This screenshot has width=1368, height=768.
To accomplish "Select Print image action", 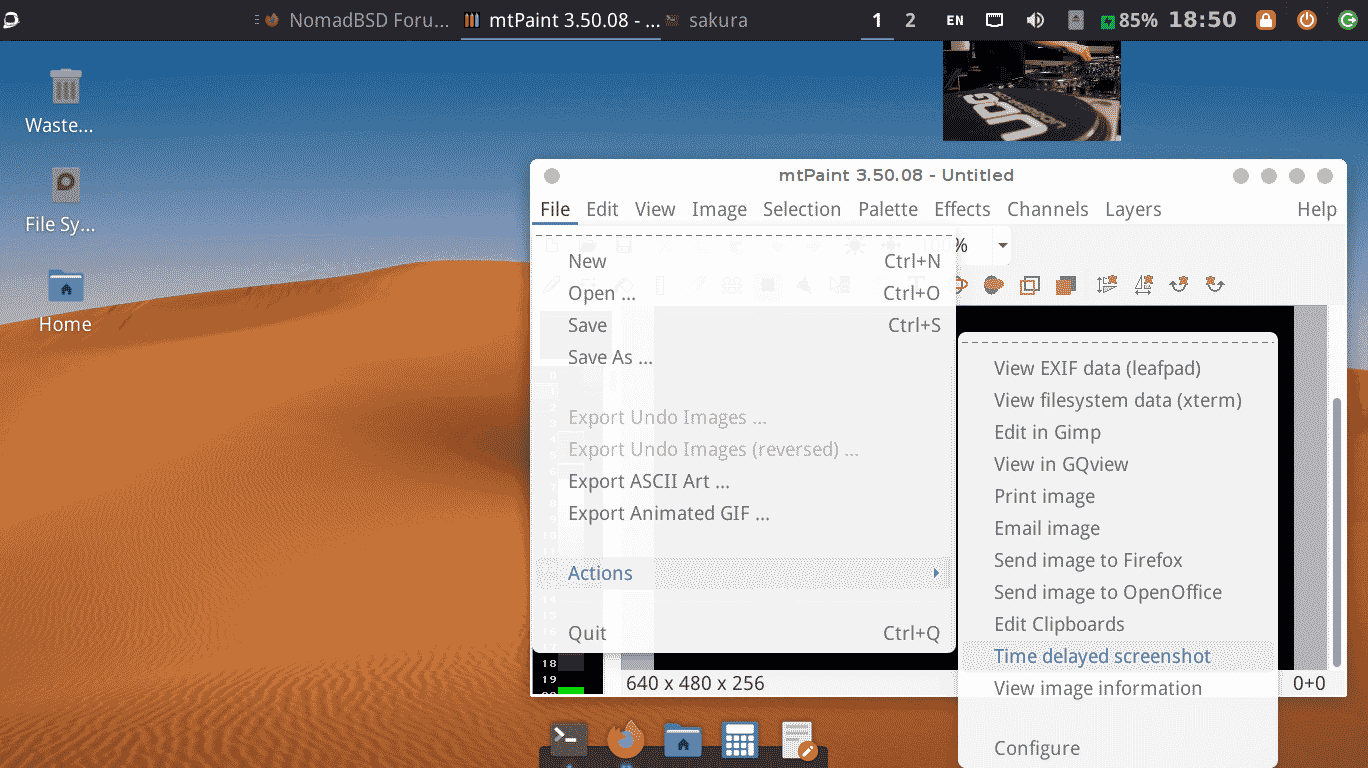I will point(1118,496).
